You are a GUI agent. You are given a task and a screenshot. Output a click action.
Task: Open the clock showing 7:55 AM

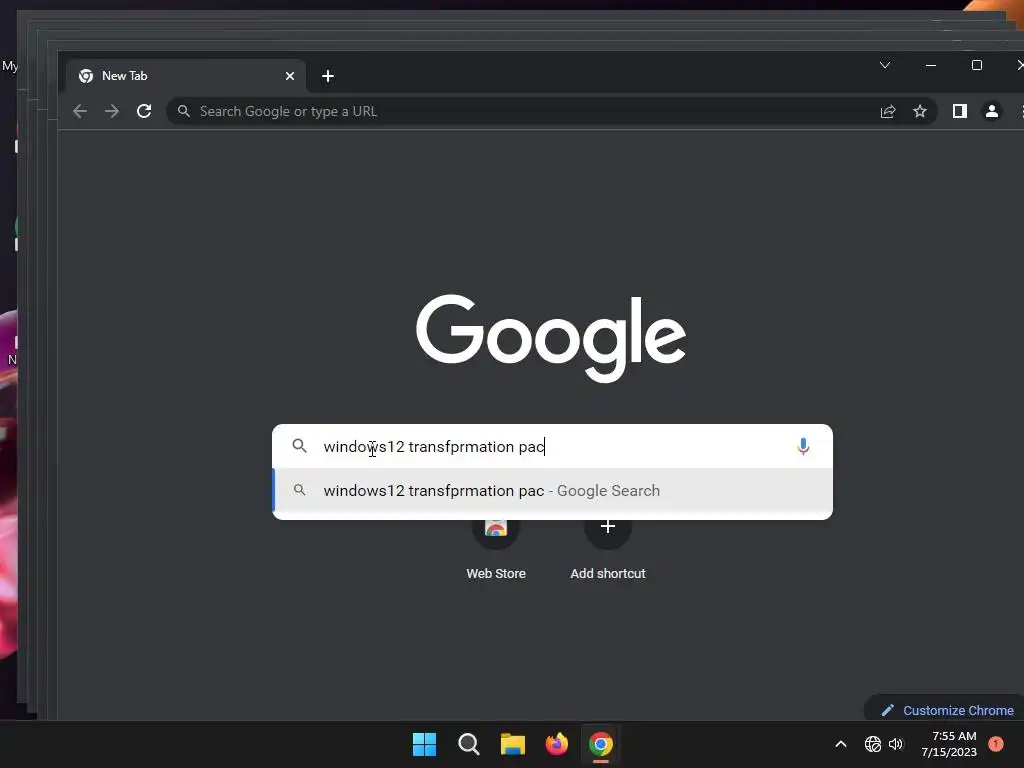point(949,744)
